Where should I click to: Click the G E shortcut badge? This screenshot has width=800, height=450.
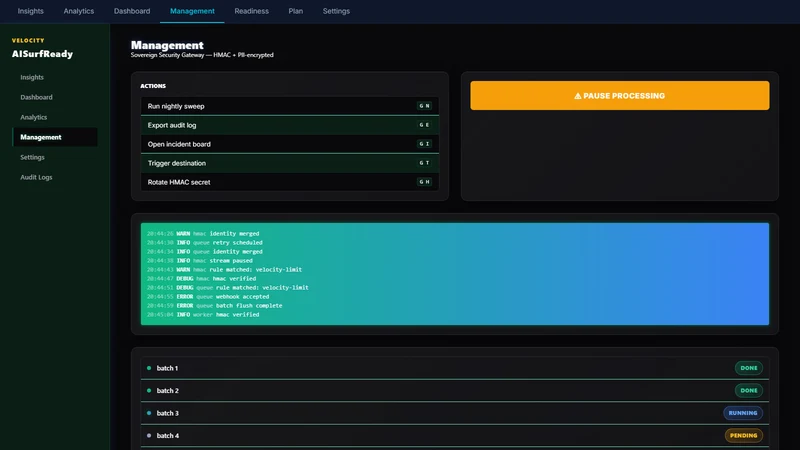click(x=424, y=124)
